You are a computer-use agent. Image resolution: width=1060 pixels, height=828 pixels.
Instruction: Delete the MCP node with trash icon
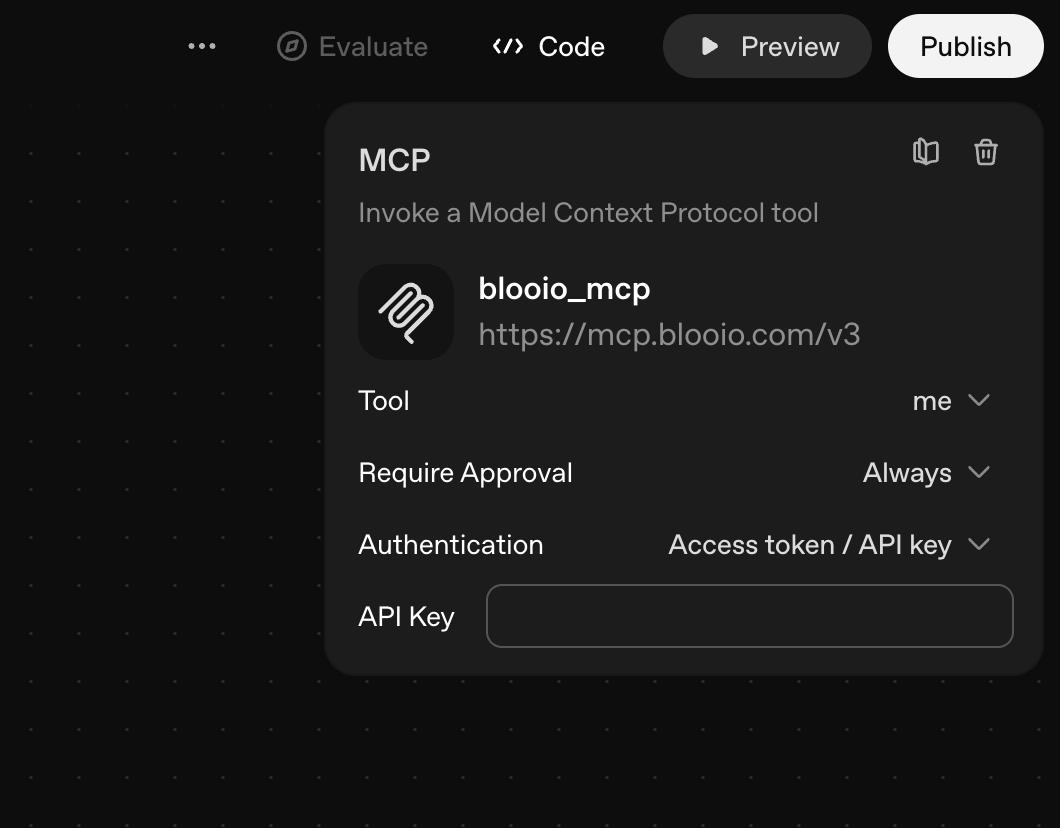[x=986, y=152]
